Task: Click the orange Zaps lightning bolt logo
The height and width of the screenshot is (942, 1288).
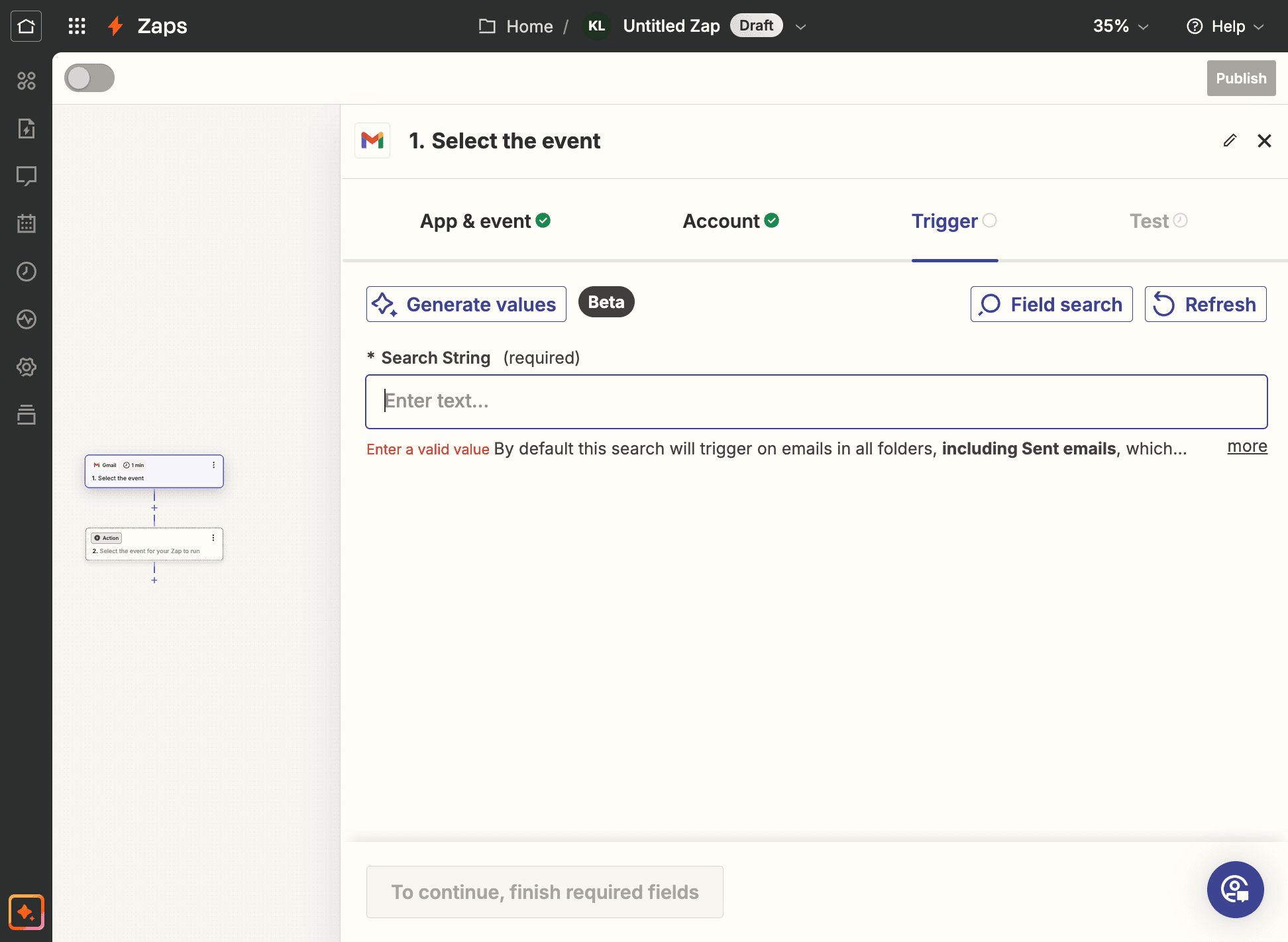Action: 116,26
